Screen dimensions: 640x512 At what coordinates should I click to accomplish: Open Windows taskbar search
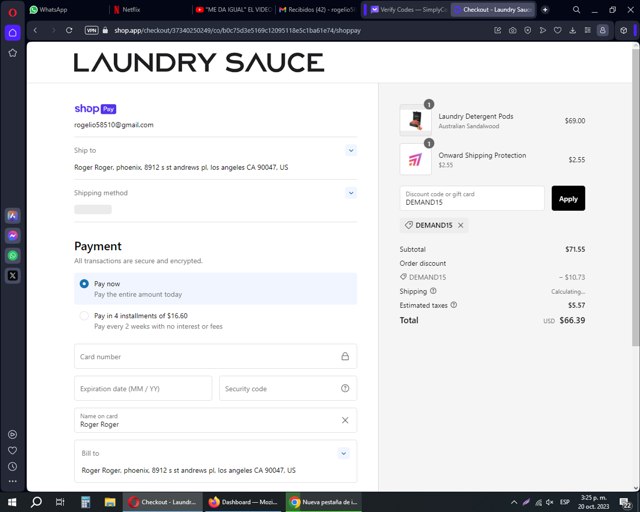pos(36,502)
